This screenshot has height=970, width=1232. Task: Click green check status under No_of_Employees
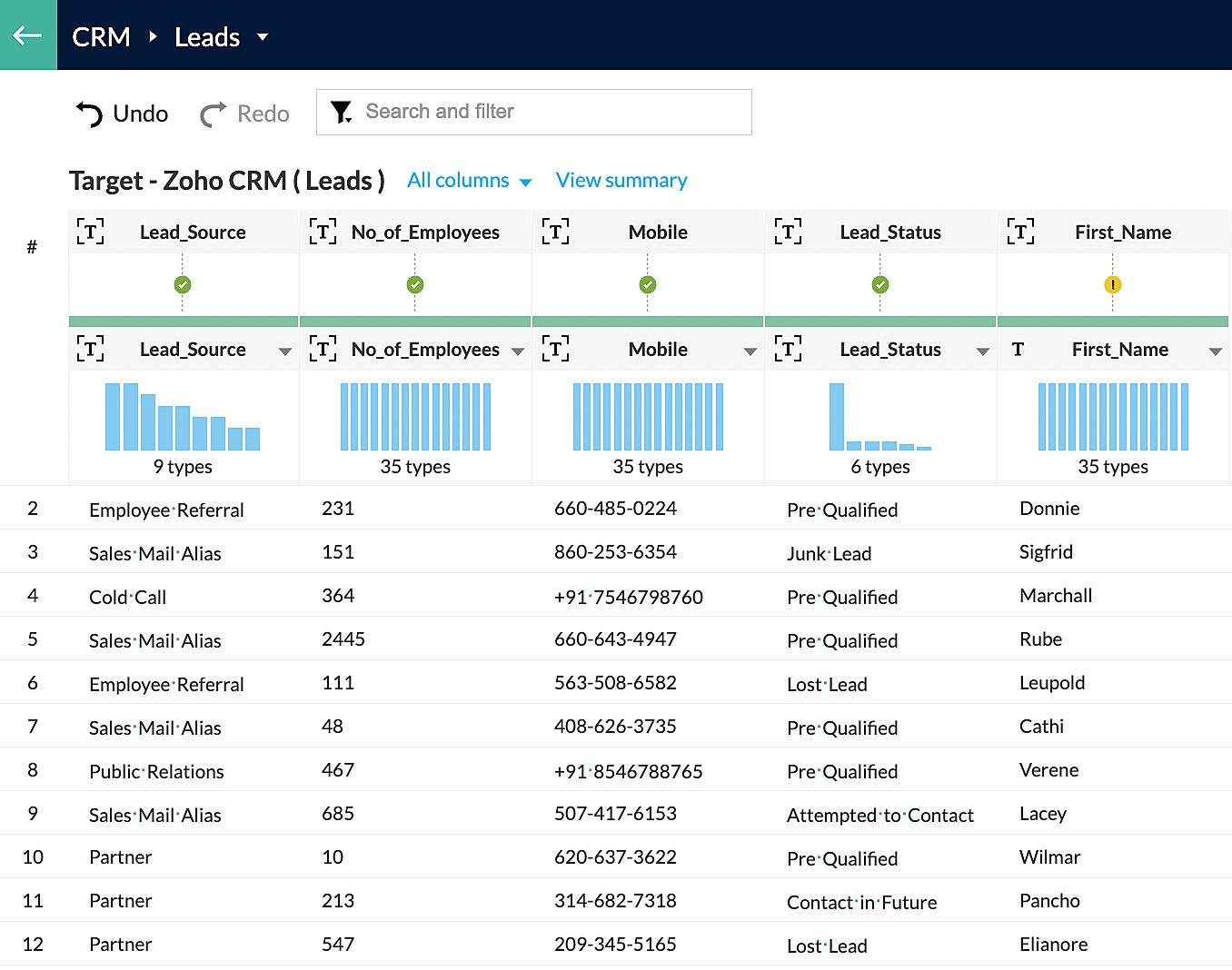[415, 285]
